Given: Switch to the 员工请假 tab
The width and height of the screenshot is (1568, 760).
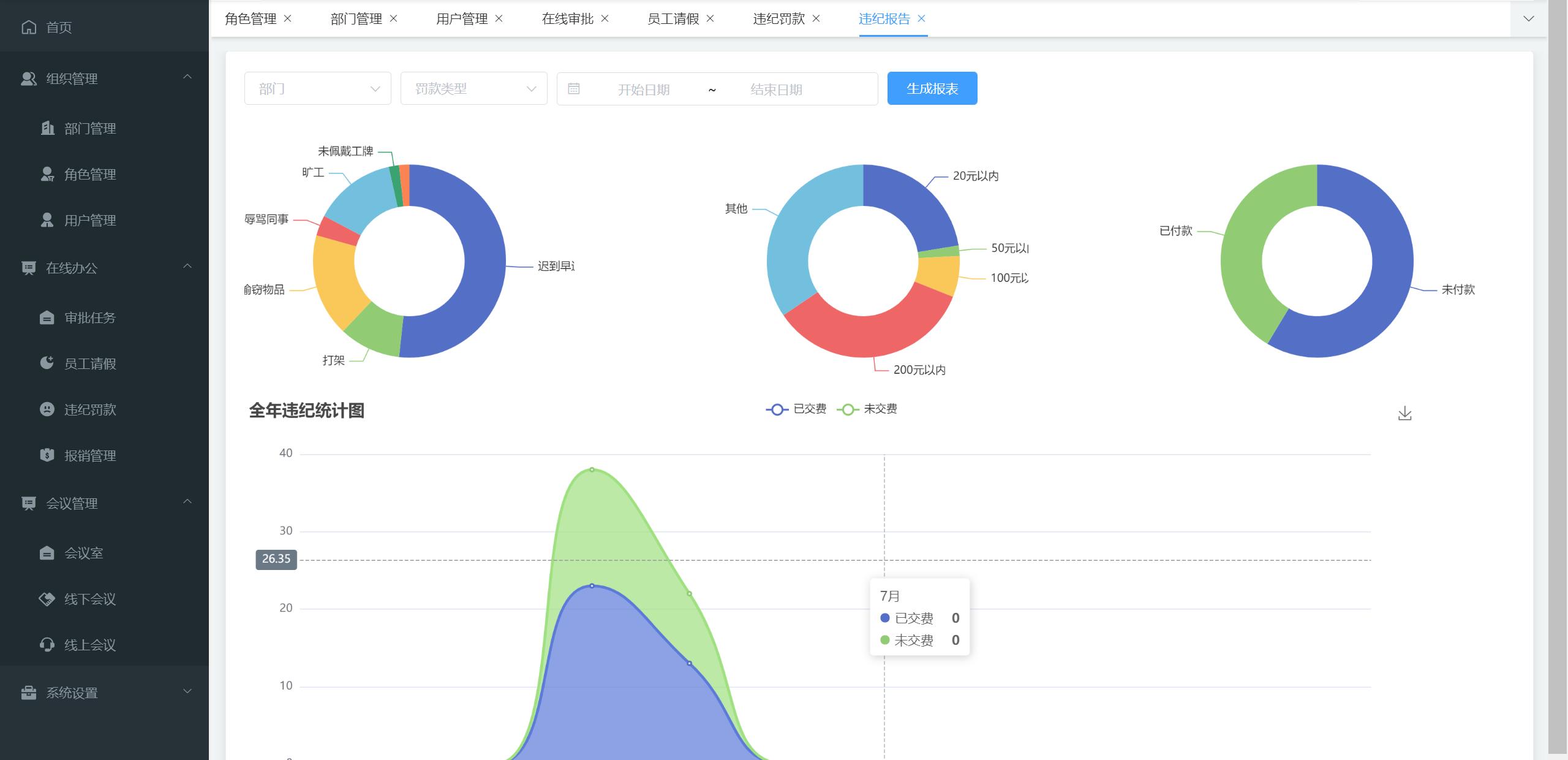Looking at the screenshot, I should pyautogui.click(x=673, y=19).
